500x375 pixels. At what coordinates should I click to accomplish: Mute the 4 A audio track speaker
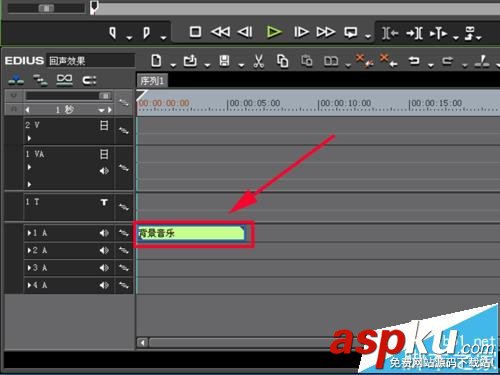104,285
